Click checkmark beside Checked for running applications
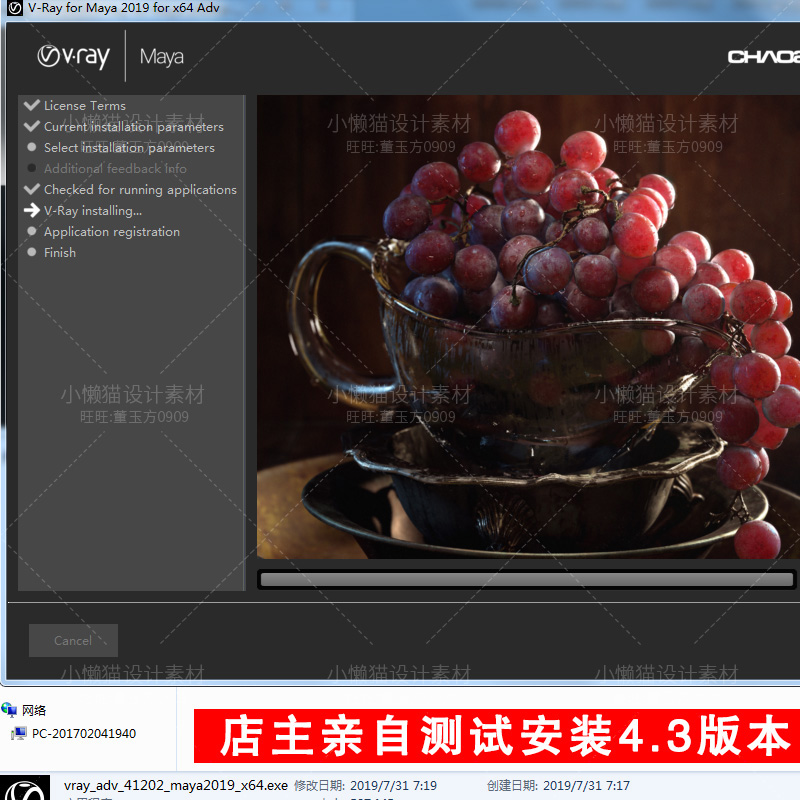The width and height of the screenshot is (800, 800). coord(32,189)
